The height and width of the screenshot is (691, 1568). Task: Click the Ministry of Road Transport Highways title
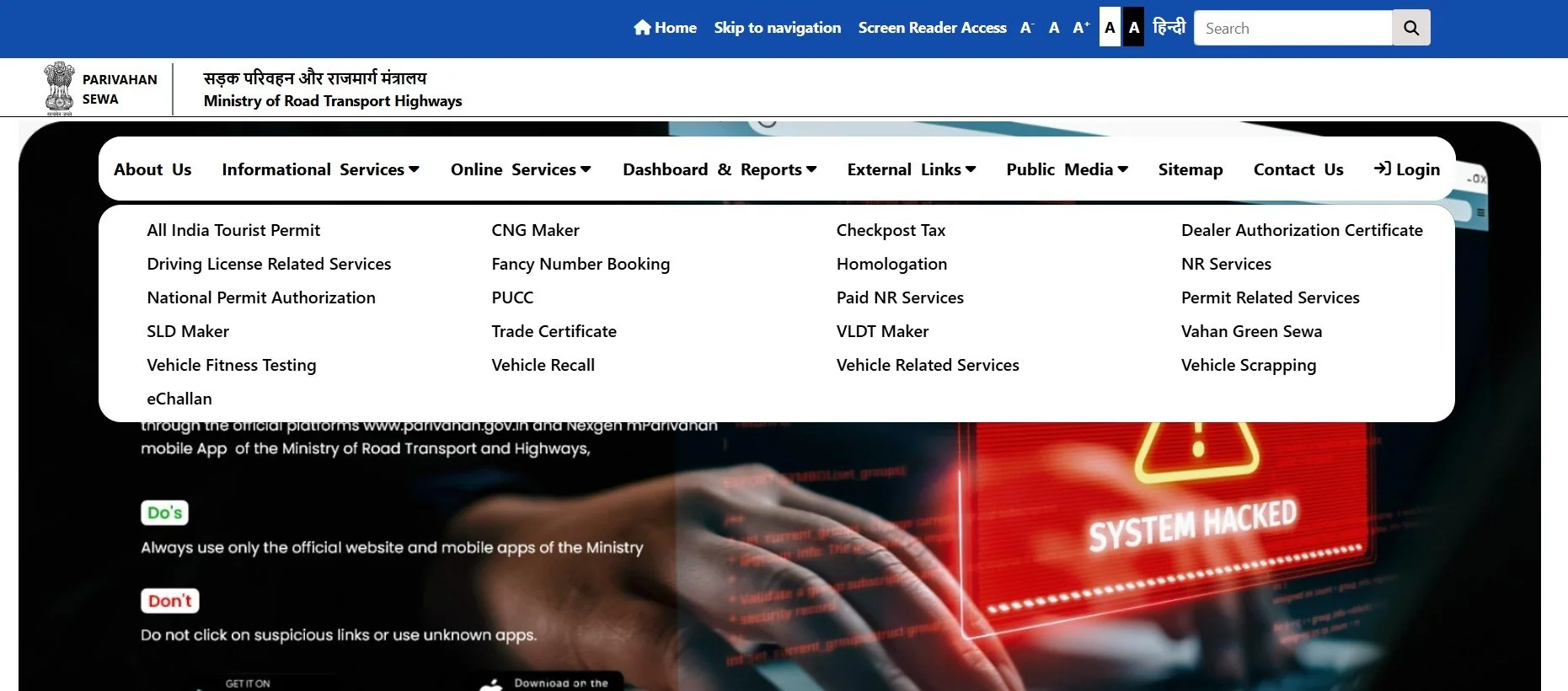(333, 100)
